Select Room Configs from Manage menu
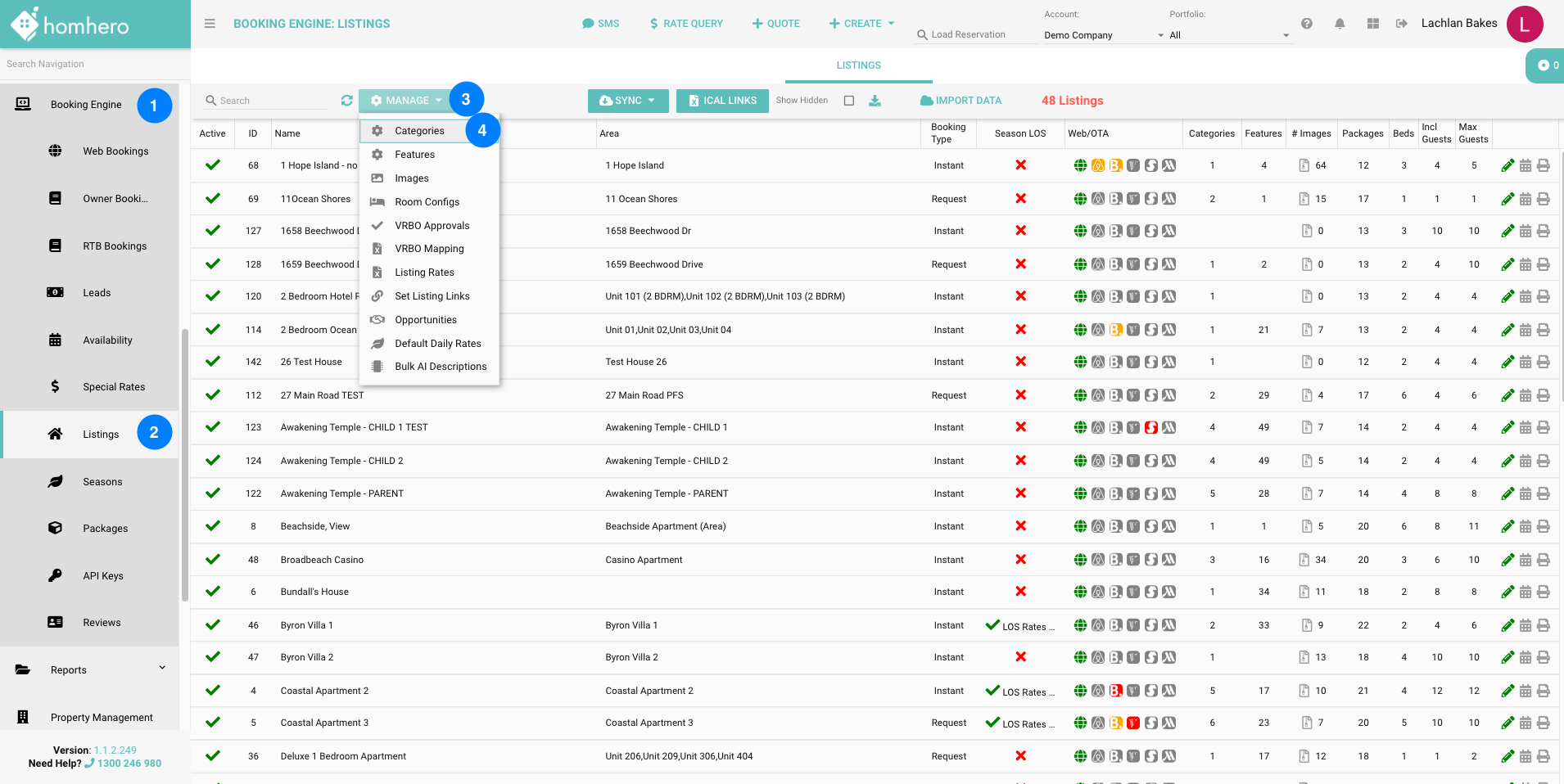Image resolution: width=1564 pixels, height=784 pixels. 427,202
